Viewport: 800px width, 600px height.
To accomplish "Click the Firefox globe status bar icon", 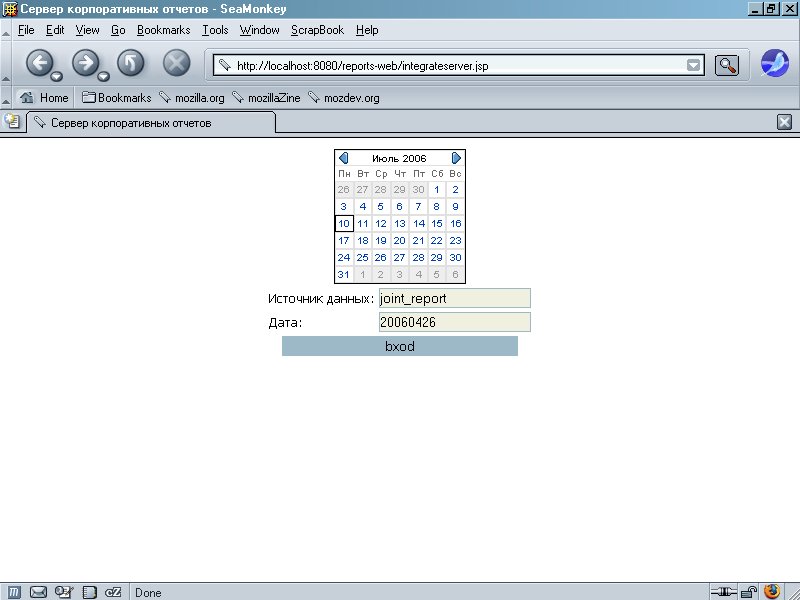I will (772, 591).
